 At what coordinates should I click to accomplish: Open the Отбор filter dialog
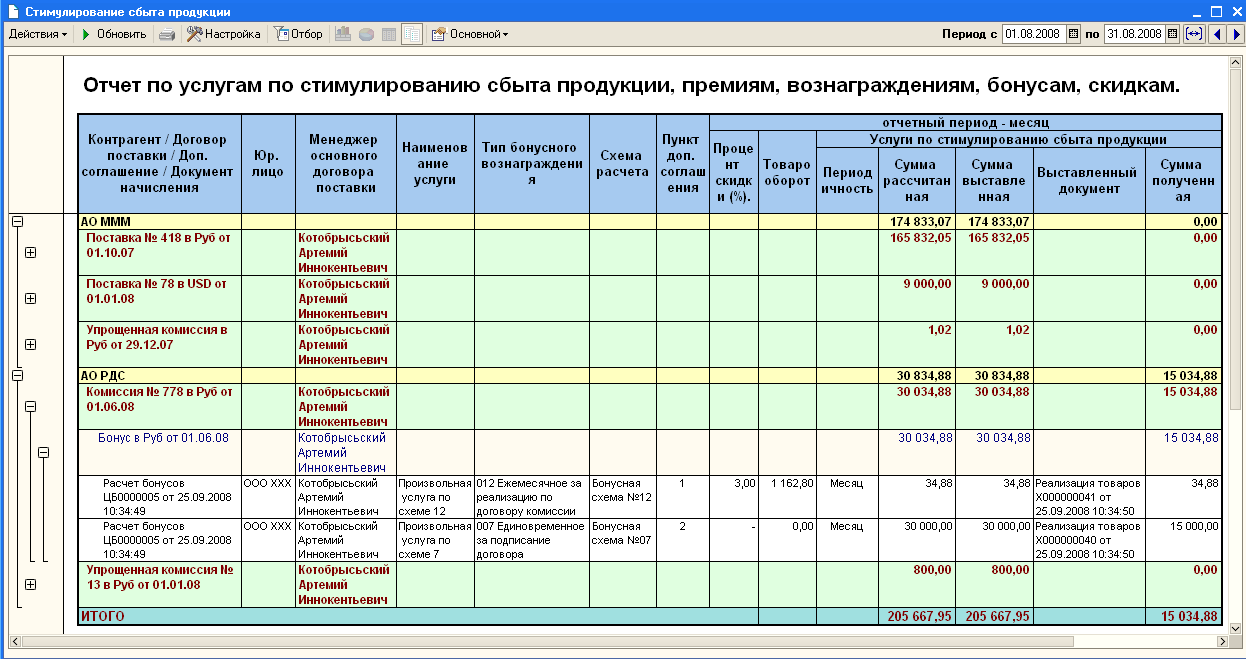[298, 34]
